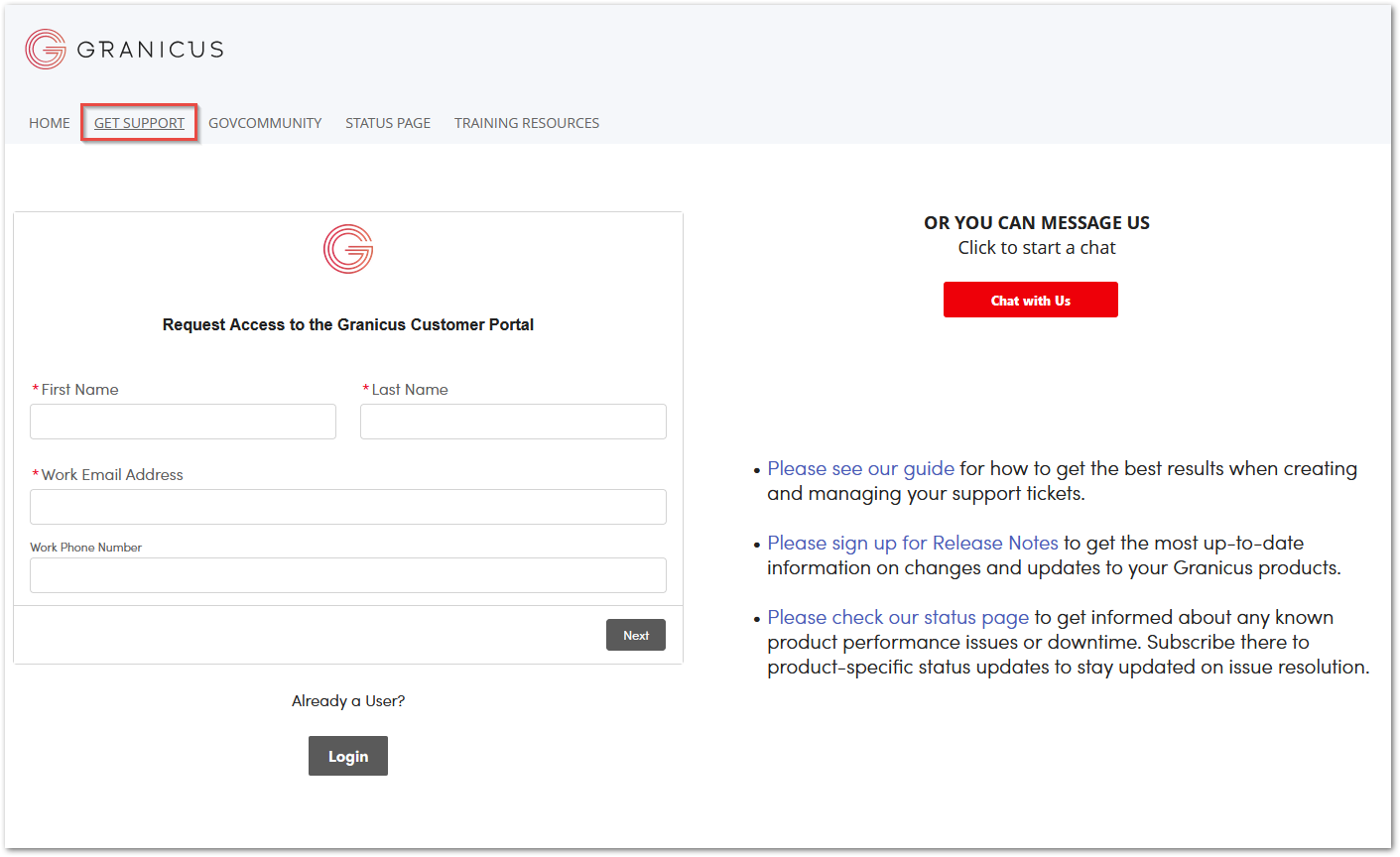Image resolution: width=1400 pixels, height=857 pixels.
Task: Open the HOME menu tab
Action: (x=49, y=122)
